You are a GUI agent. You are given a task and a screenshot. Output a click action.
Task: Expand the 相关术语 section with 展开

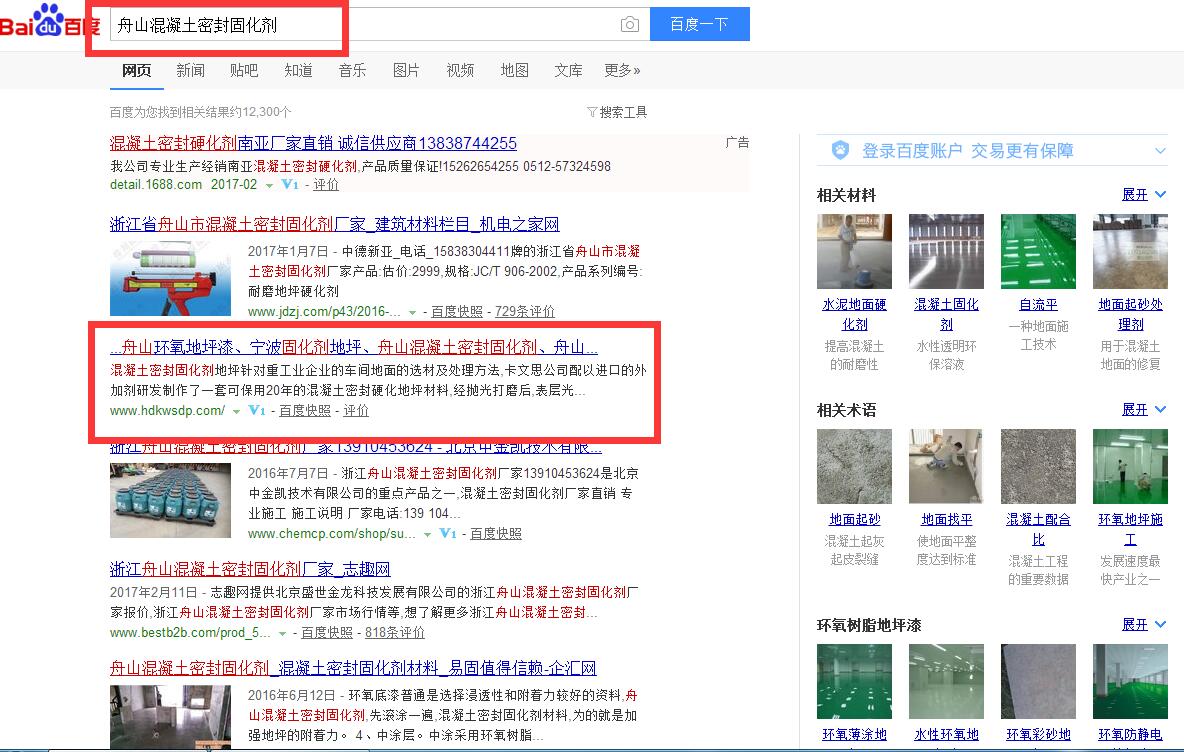tap(1143, 409)
